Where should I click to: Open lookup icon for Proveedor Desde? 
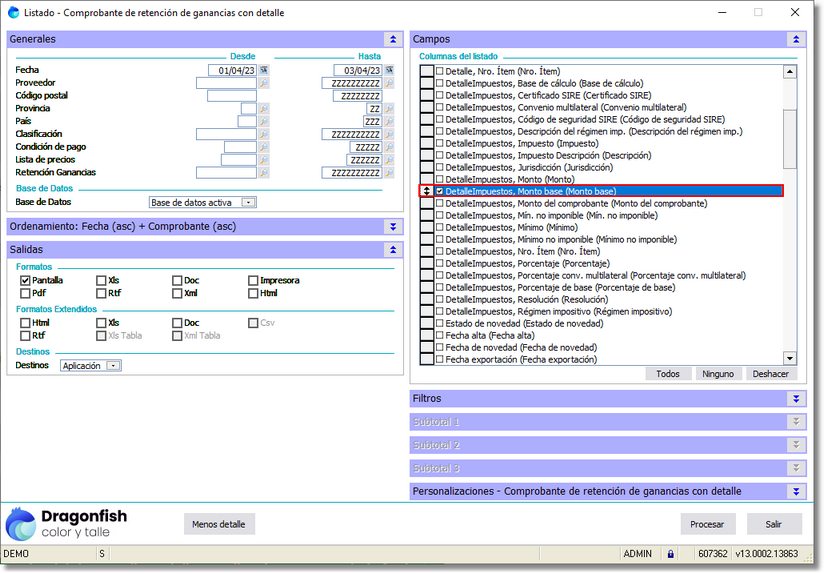click(264, 83)
